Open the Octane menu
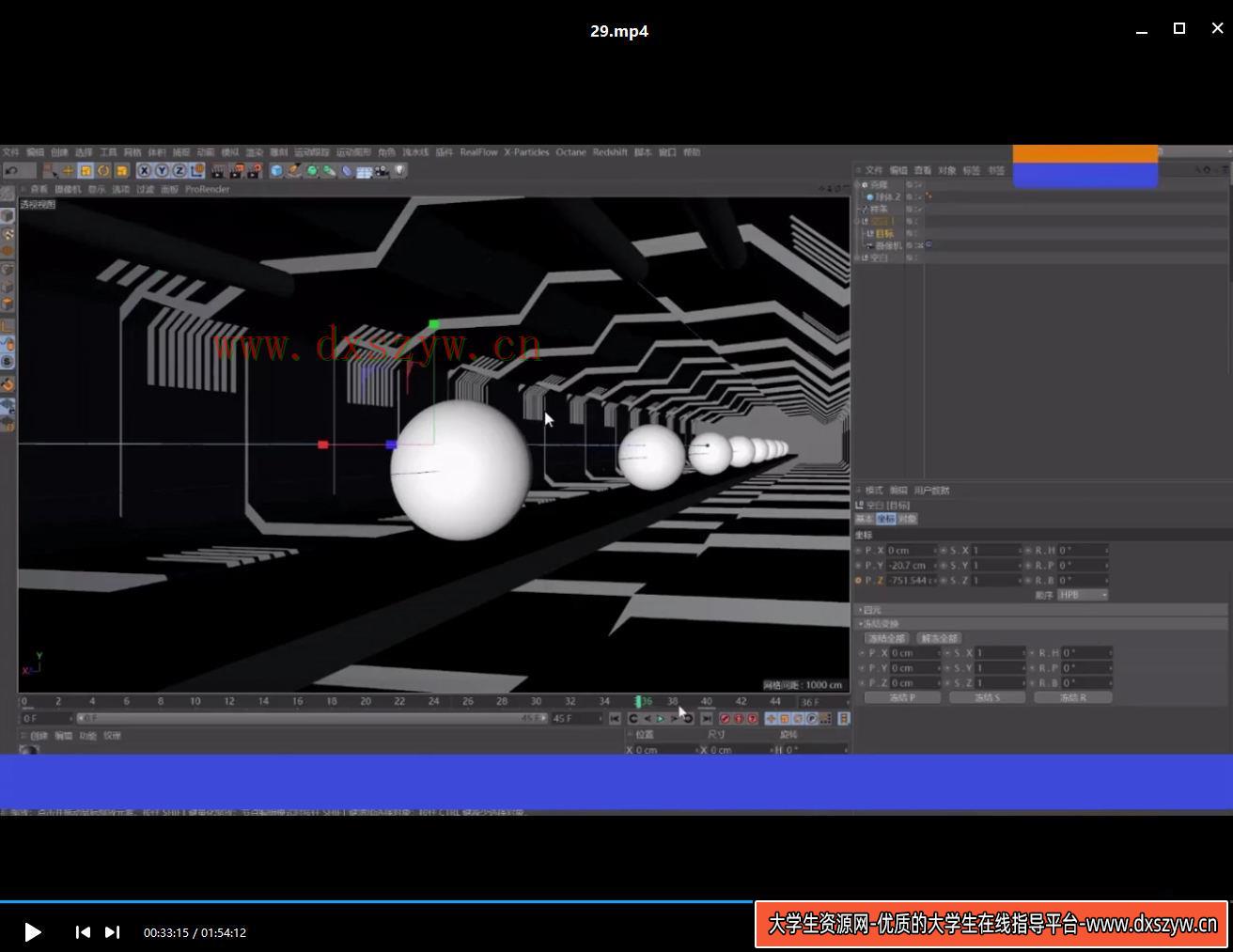Viewport: 1233px width, 952px height. tap(570, 152)
